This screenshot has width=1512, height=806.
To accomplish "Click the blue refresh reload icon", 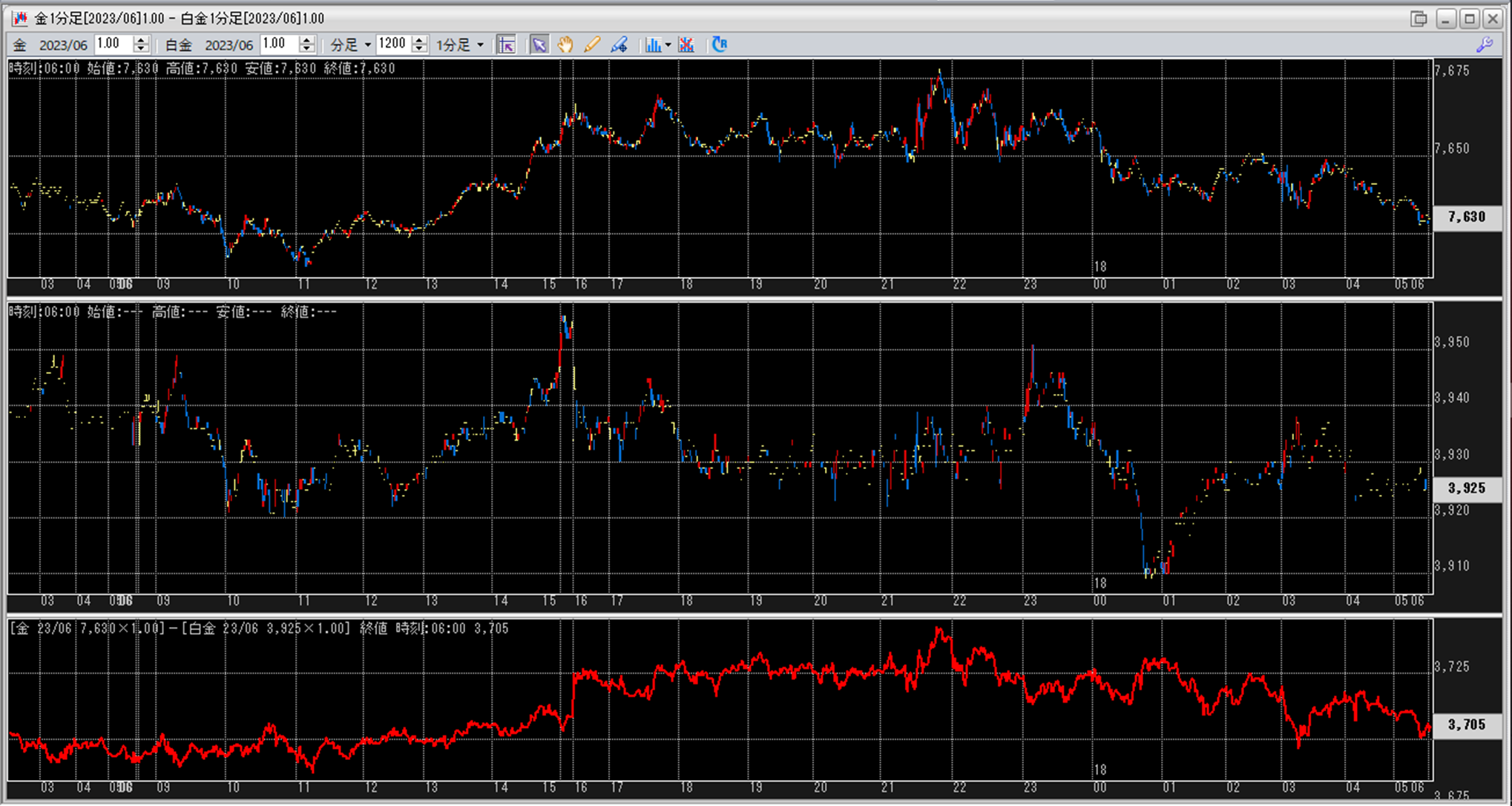I will [720, 45].
